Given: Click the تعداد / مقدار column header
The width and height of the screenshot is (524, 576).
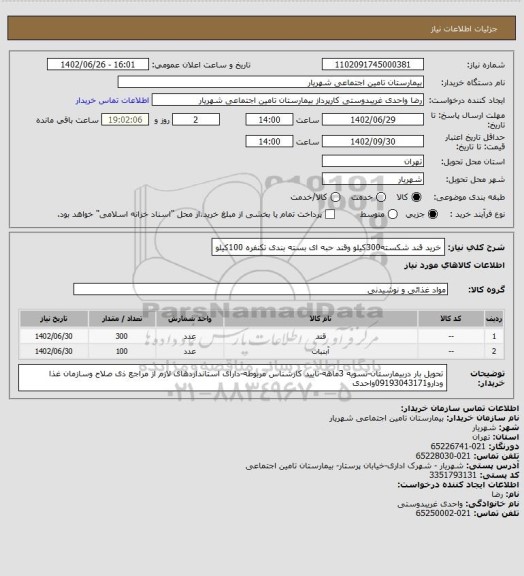Looking at the screenshot, I should click(122, 319).
